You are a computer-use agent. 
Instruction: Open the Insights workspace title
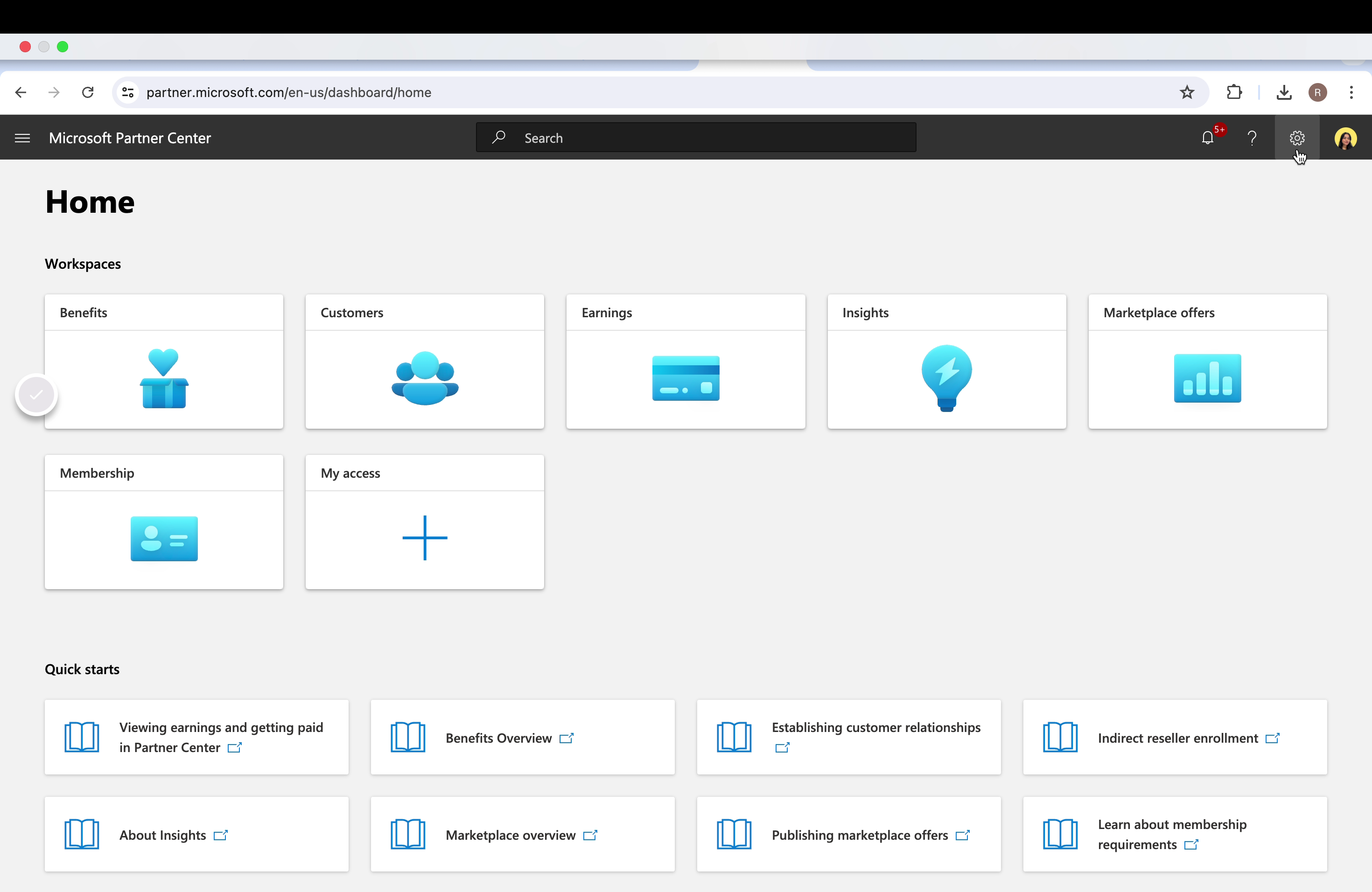pyautogui.click(x=865, y=312)
